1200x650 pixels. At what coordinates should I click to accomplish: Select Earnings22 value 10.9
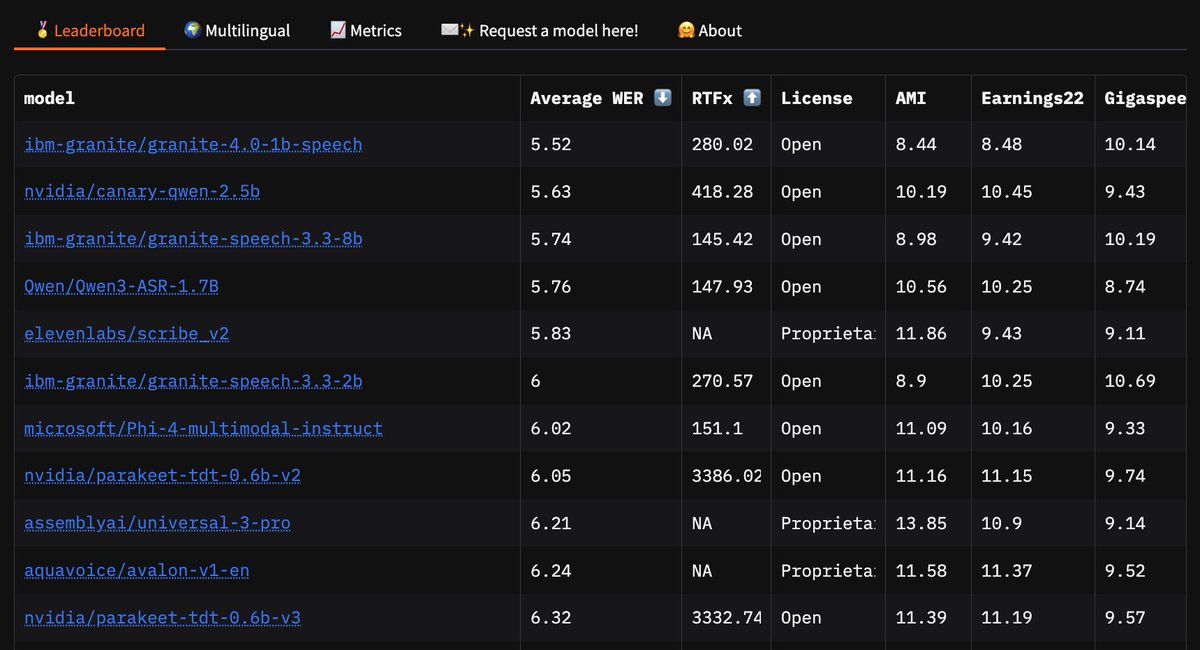(1001, 523)
